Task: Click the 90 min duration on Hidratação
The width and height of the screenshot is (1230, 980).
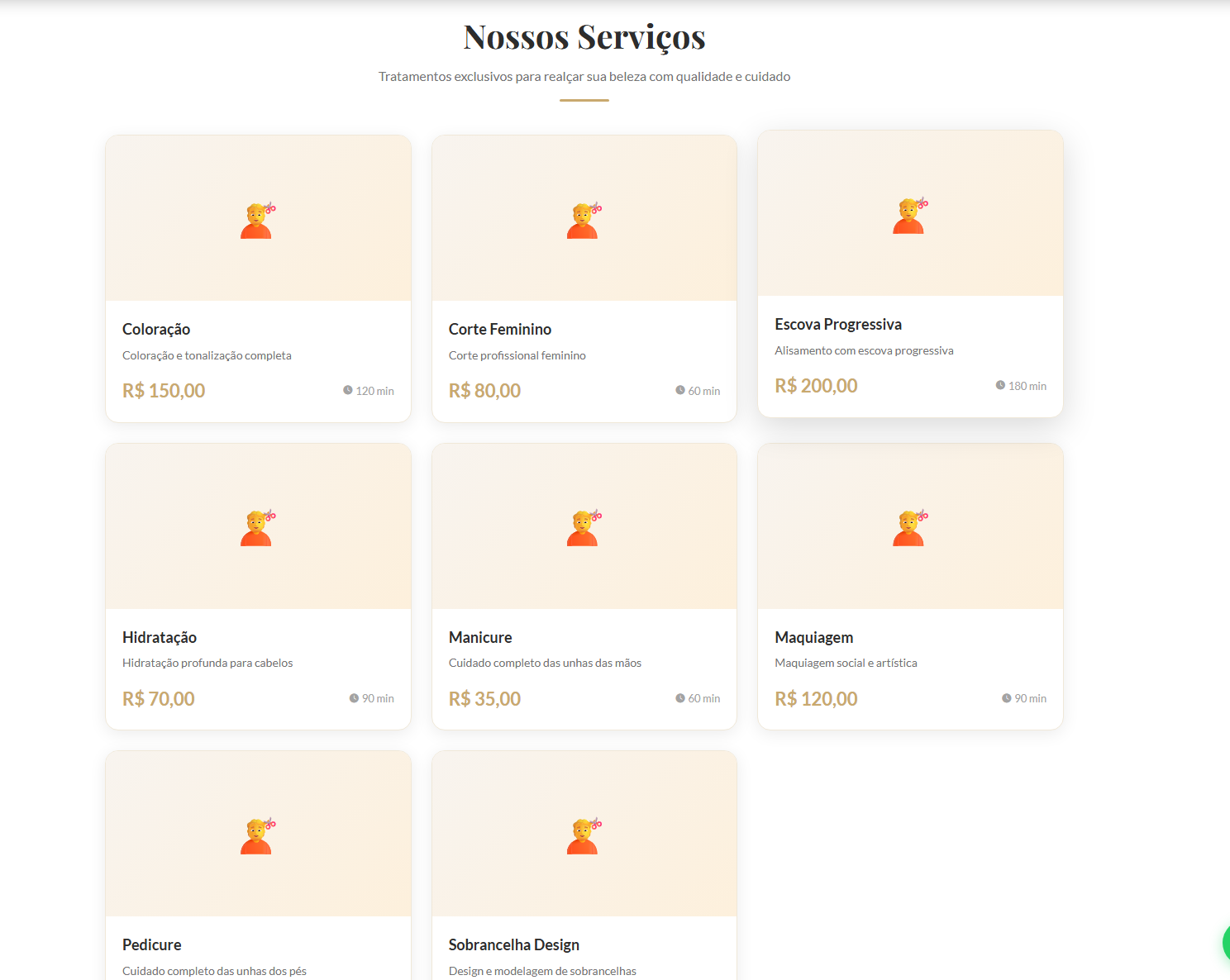Action: [378, 699]
